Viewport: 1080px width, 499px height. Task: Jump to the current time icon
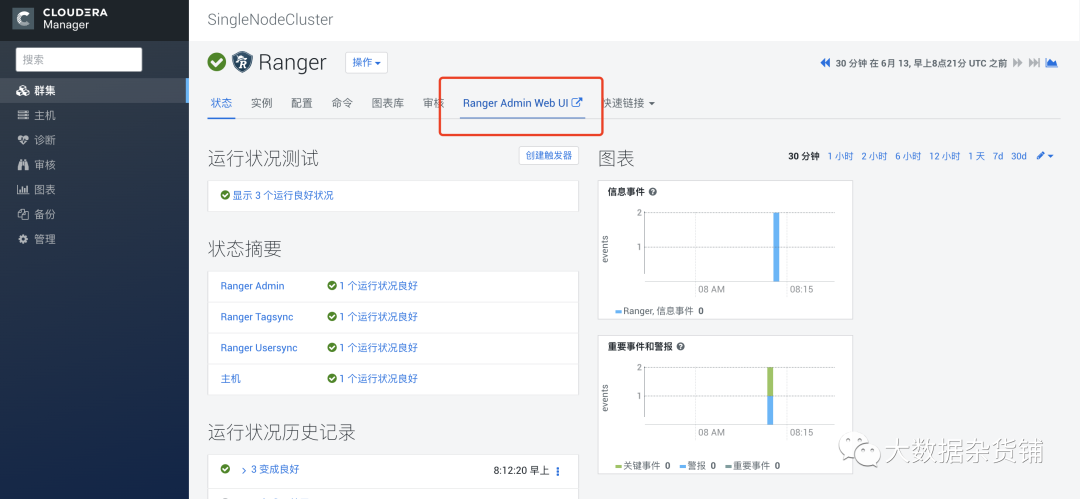tap(1034, 63)
